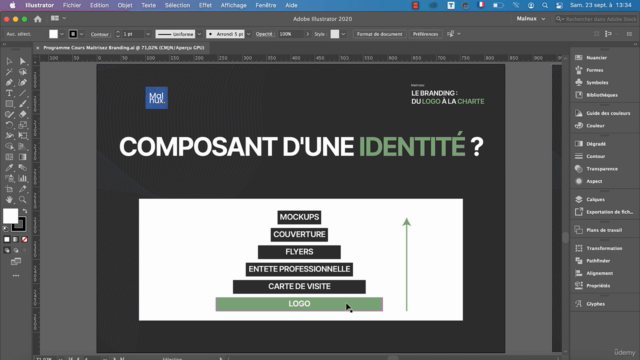Select the Eraser tool
Viewport: 640px width, 360px height.
pos(23,114)
